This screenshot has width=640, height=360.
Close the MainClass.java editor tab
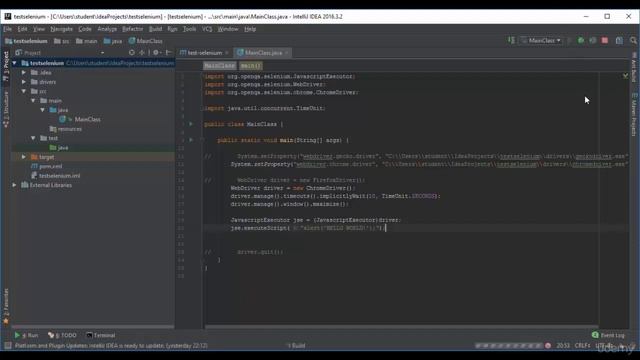click(287, 53)
